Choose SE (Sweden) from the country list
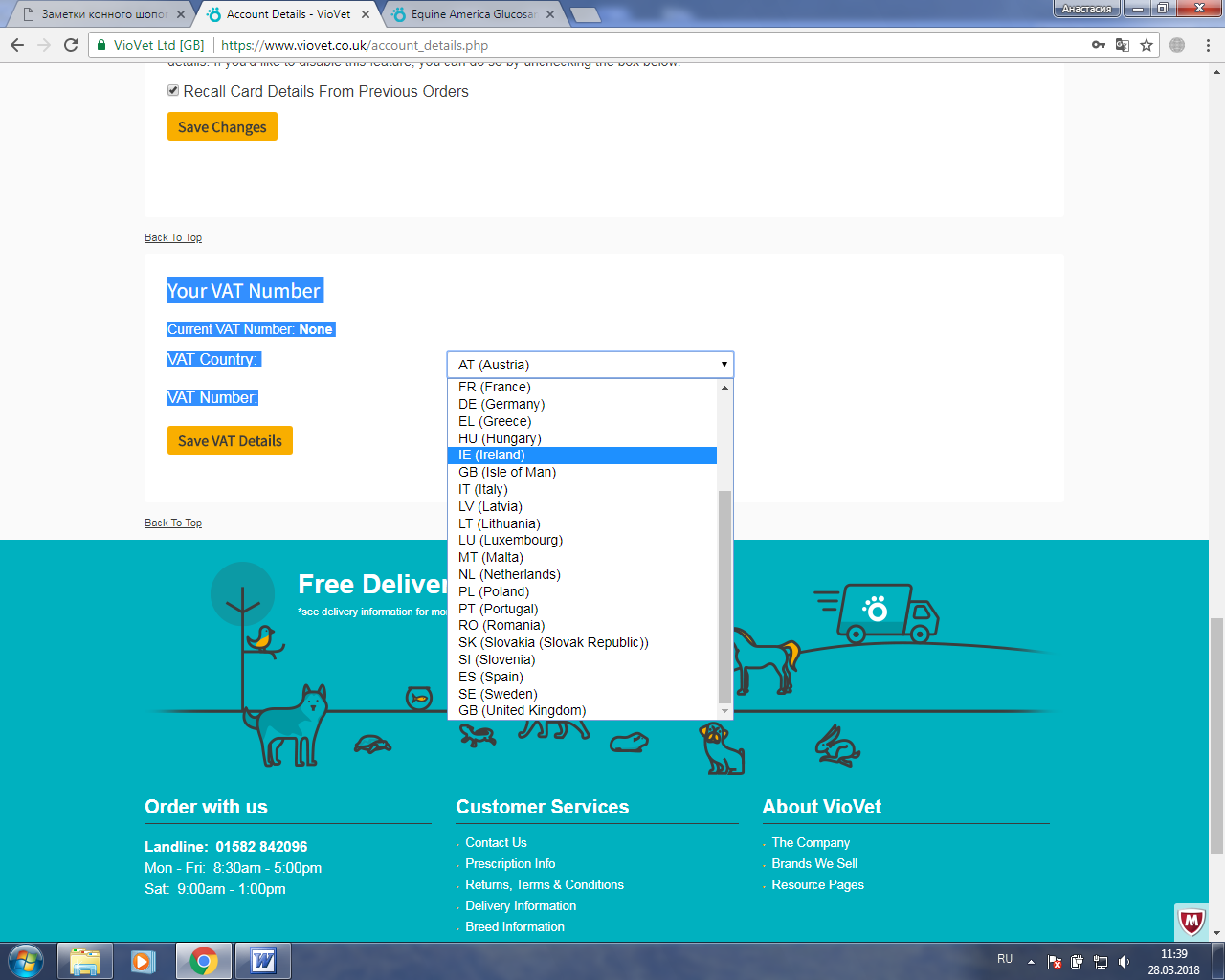This screenshot has height=980, width=1225. (582, 694)
